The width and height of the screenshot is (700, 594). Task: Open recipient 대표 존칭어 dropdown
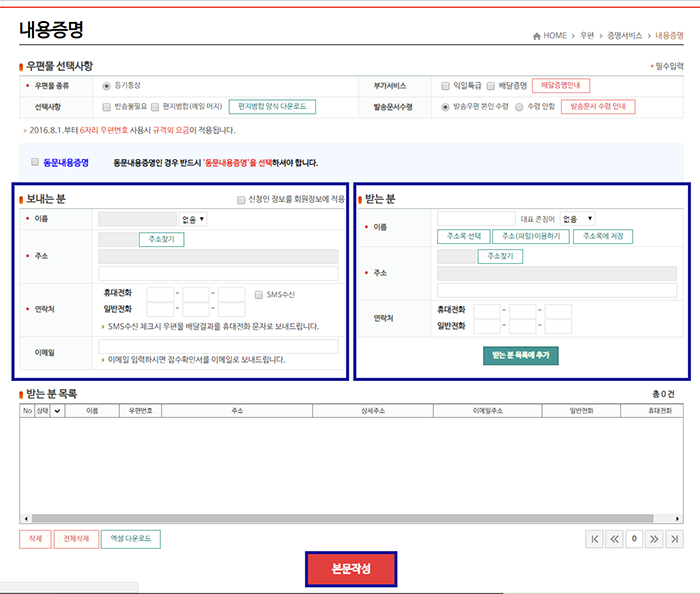578,219
